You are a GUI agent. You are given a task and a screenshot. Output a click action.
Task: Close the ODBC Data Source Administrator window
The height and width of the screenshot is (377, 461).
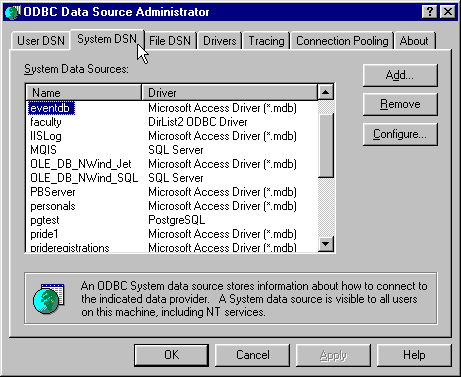coord(448,12)
